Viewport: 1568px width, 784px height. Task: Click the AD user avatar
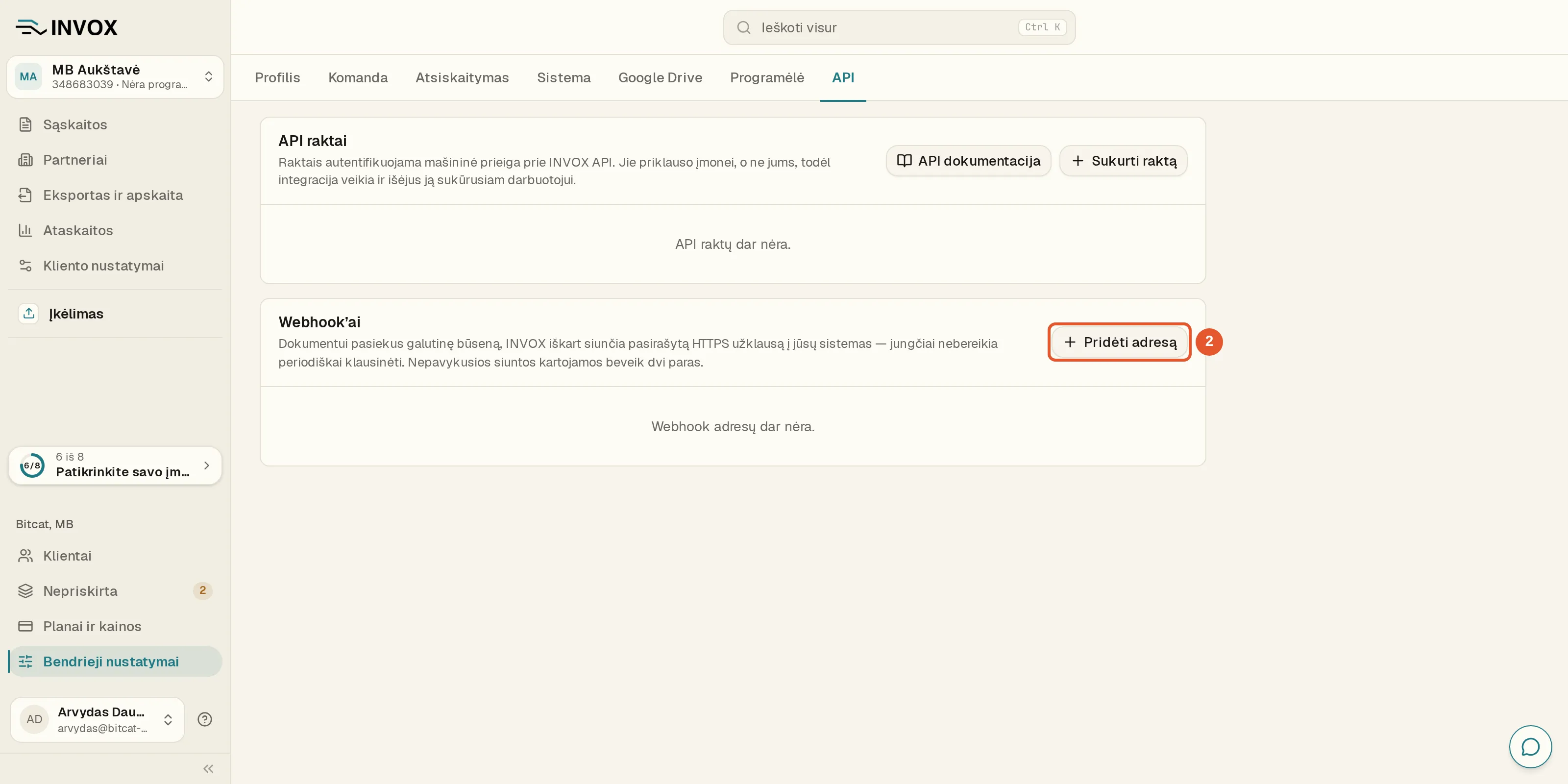click(x=34, y=719)
